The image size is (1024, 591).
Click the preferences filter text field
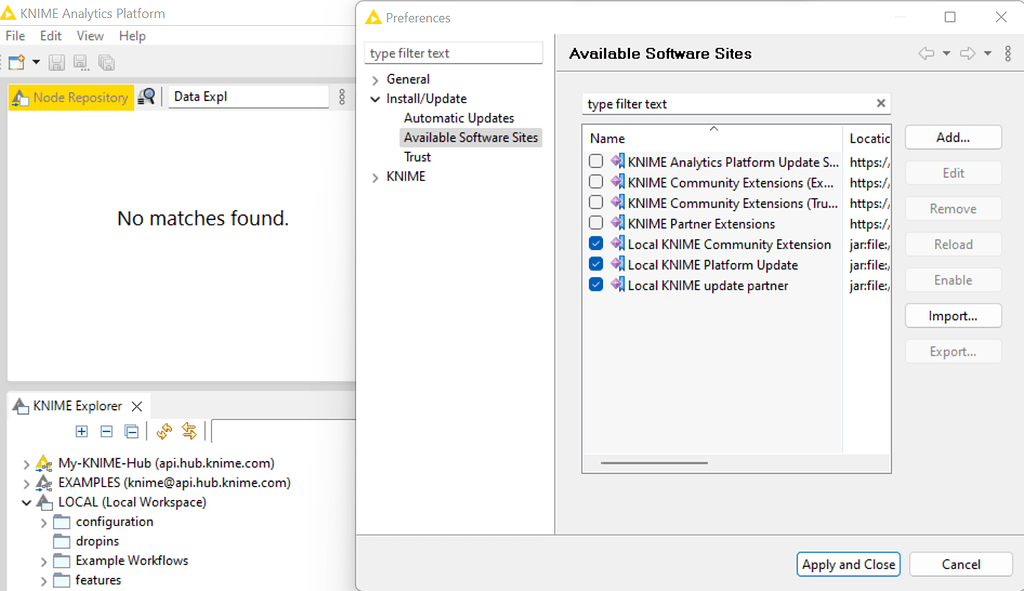453,52
